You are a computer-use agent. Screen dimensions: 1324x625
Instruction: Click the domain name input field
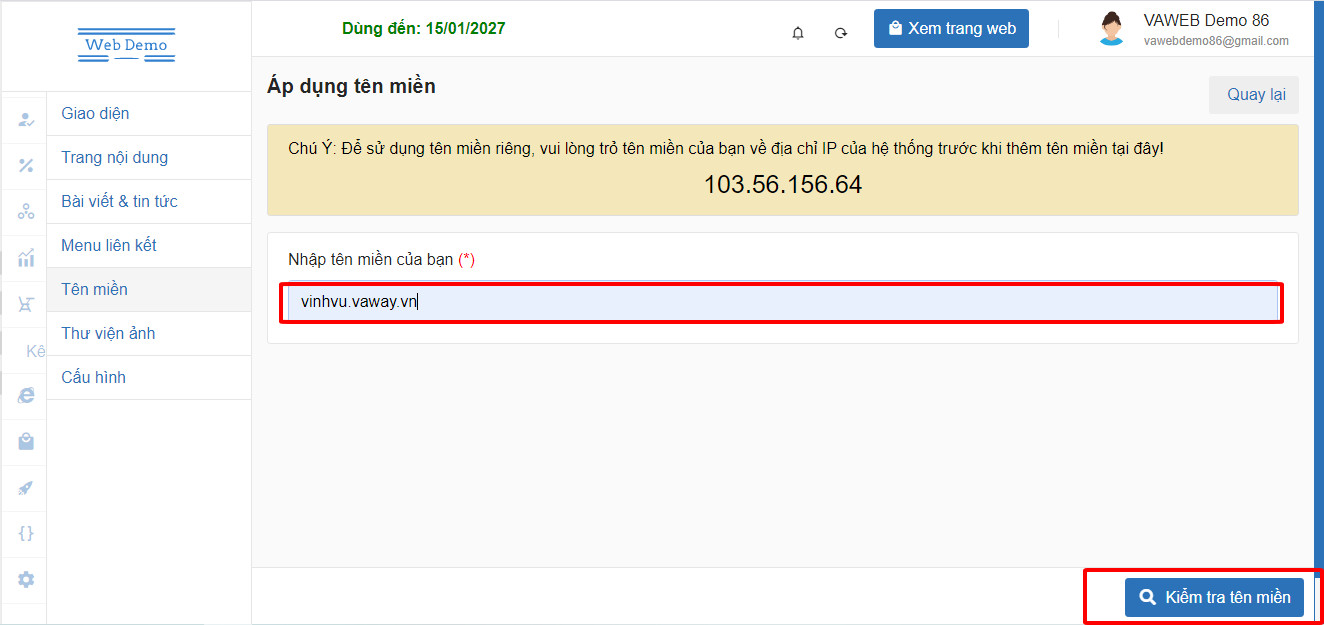pos(780,302)
